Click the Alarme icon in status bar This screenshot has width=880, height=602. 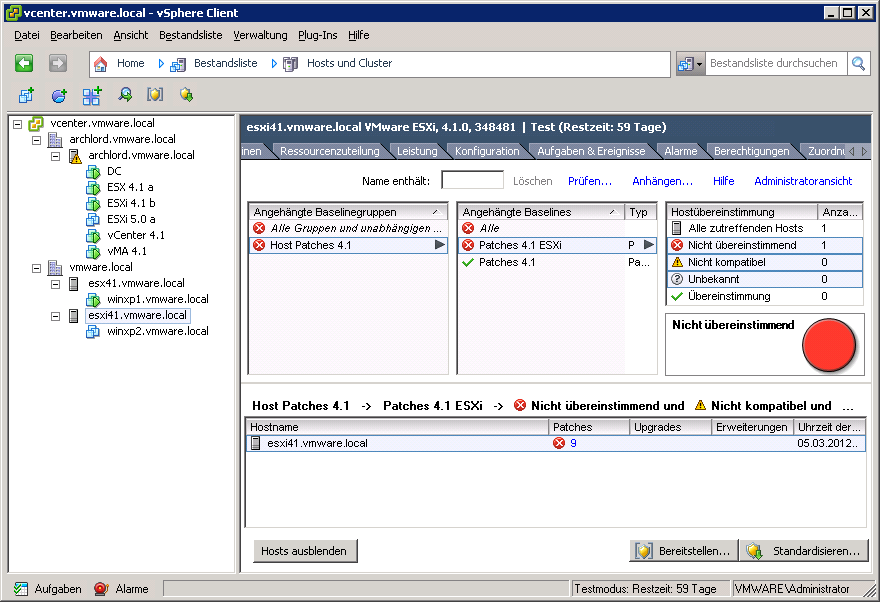point(101,589)
